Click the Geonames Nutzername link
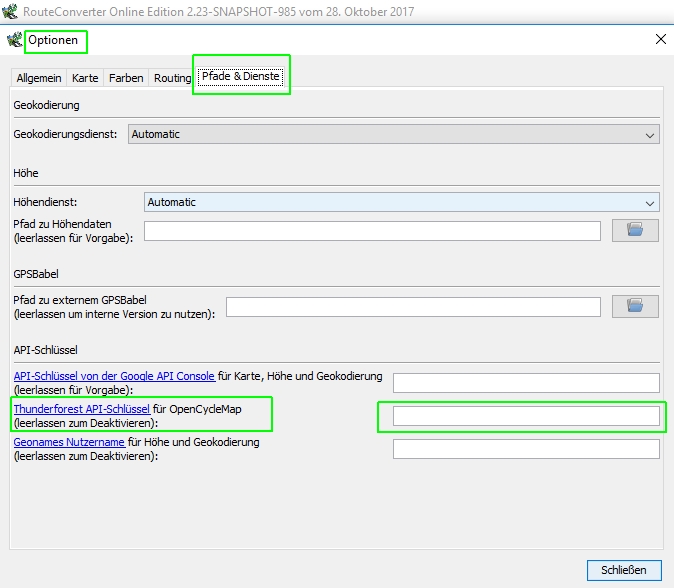 69,442
